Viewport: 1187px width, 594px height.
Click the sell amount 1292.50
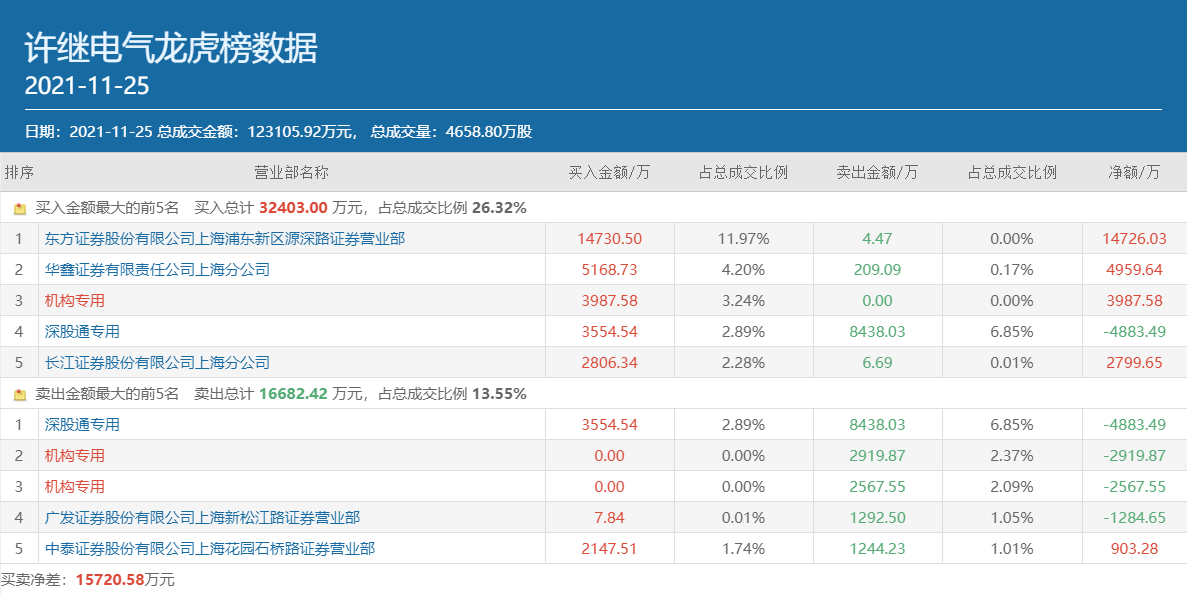[877, 518]
